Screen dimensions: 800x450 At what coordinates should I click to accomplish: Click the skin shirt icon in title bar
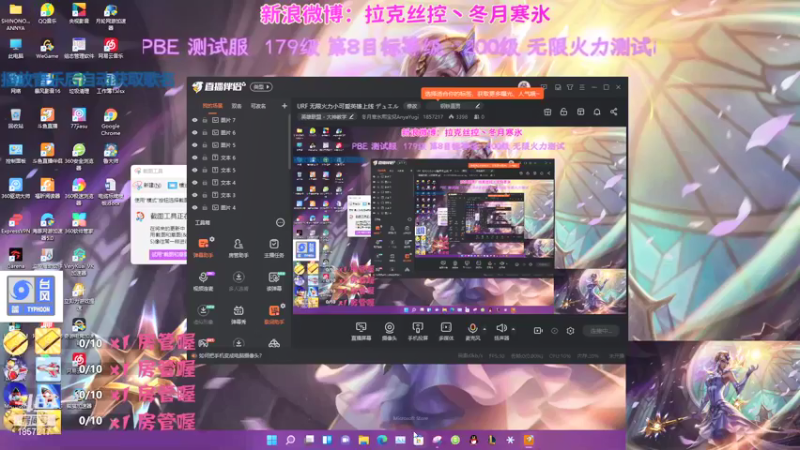point(570,87)
